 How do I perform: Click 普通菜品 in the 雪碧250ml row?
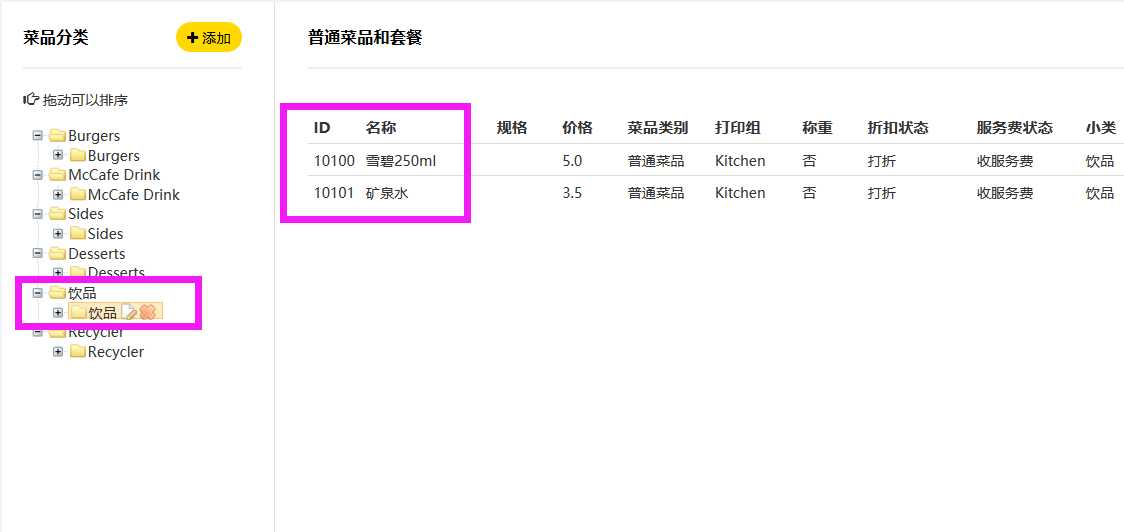pyautogui.click(x=656, y=161)
